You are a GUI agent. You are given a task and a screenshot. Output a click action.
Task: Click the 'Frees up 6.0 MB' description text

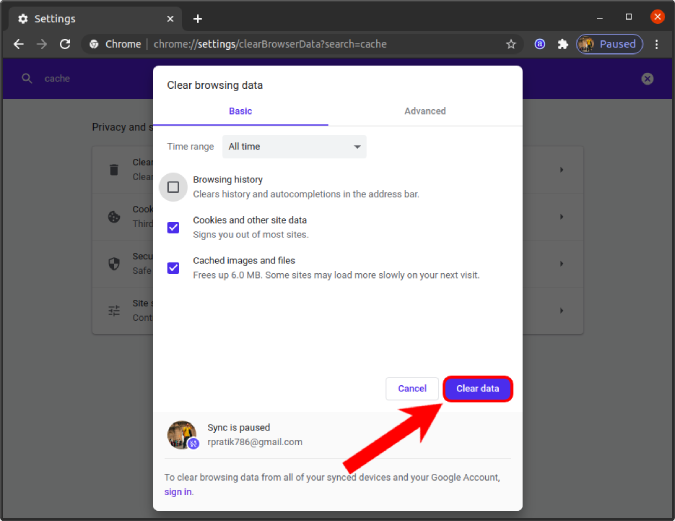336,275
